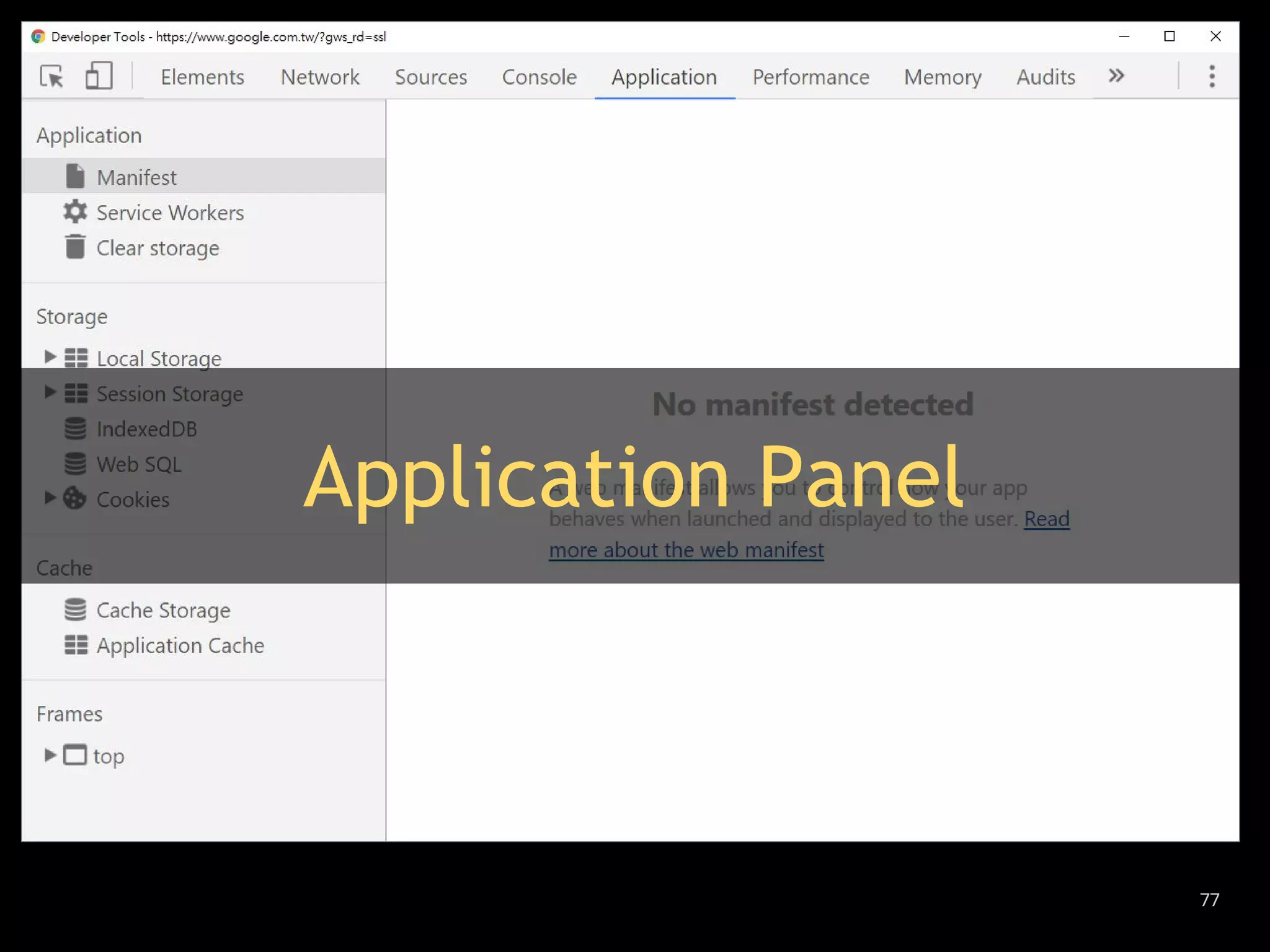Select the IndexedDB database icon
This screenshot has height=952, width=1270.
[76, 428]
